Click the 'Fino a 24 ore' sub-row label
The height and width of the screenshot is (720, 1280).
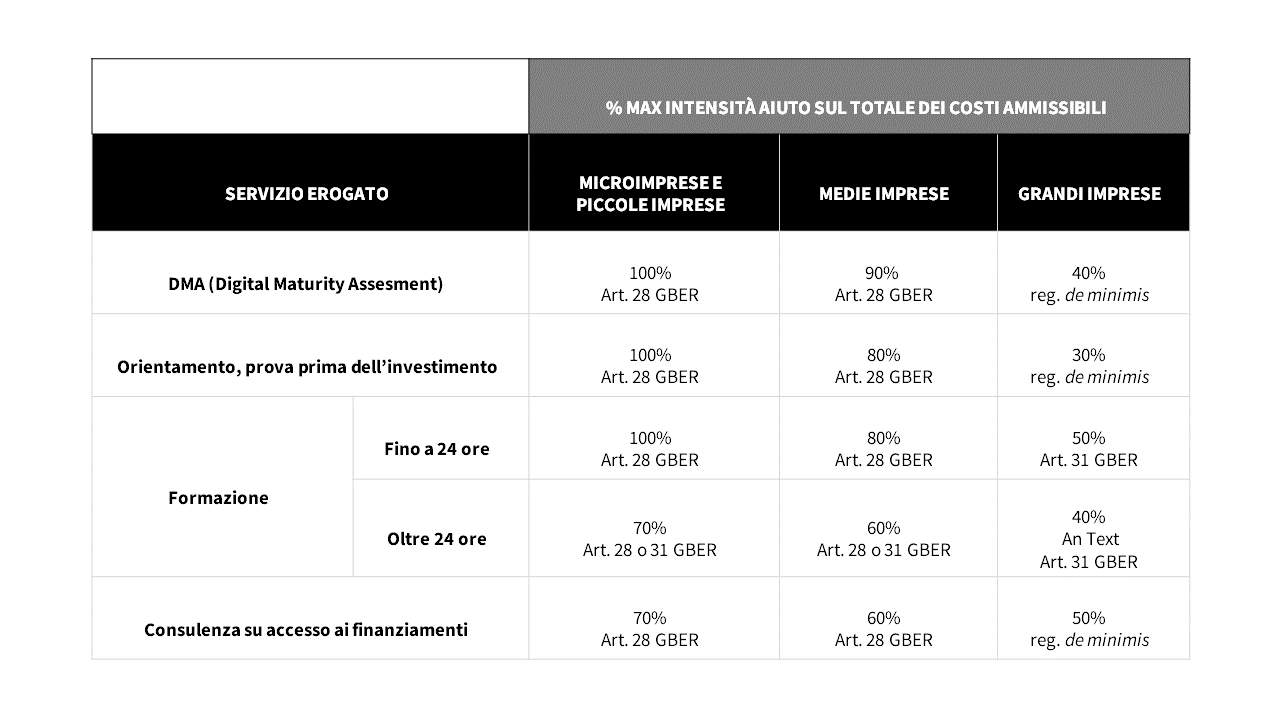point(437,449)
